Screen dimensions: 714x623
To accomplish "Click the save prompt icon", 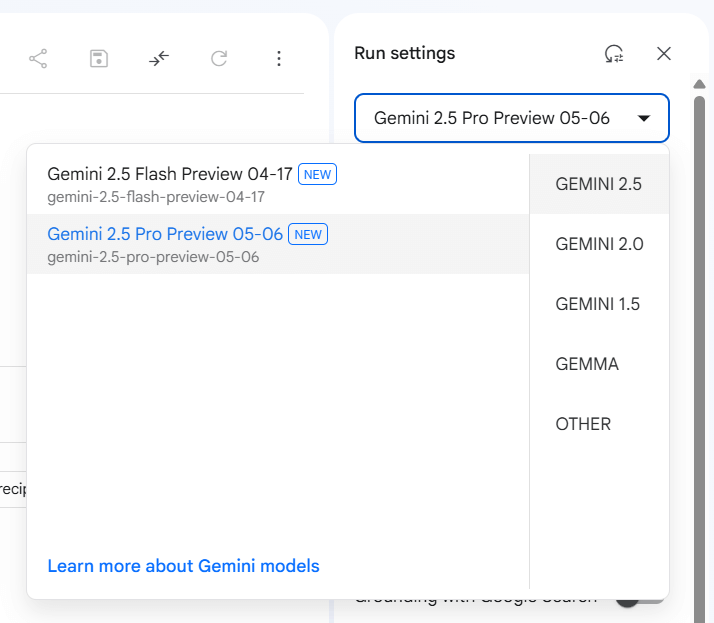I will 99,58.
